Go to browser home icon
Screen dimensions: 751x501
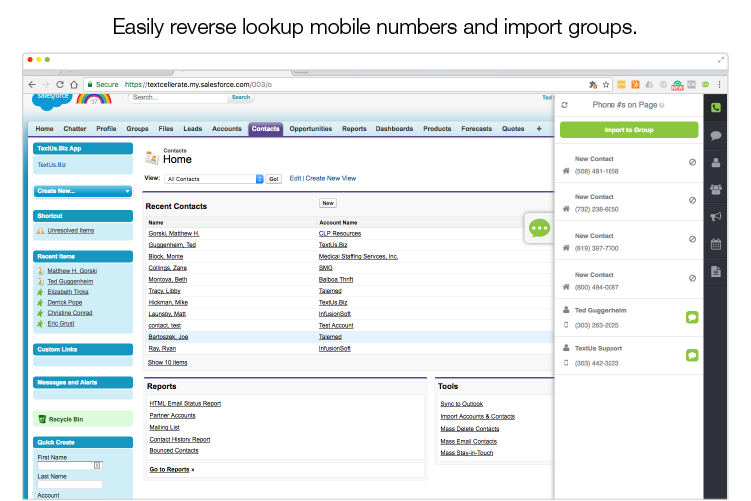point(74,84)
